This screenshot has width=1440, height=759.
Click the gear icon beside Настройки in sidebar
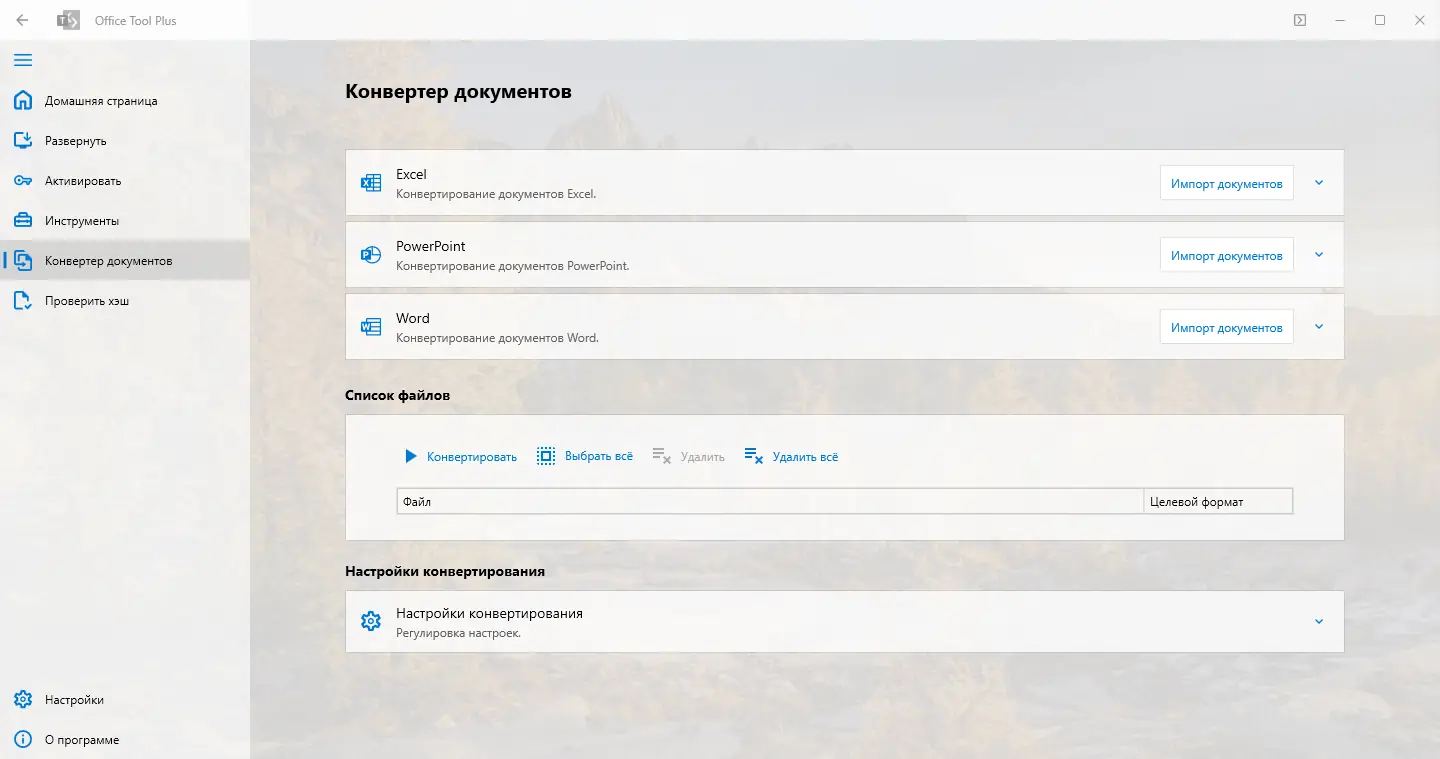(22, 700)
